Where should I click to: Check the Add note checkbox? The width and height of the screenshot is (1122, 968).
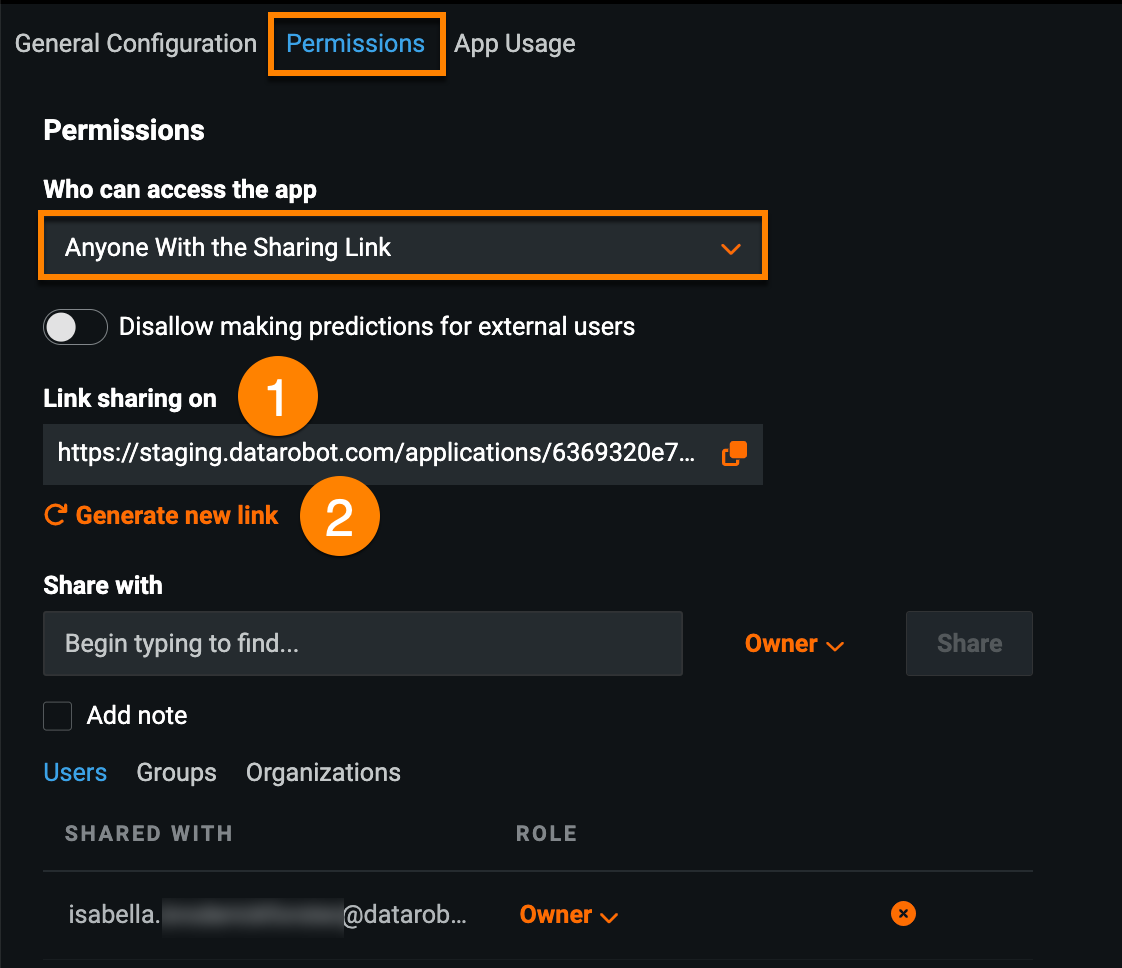tap(58, 716)
